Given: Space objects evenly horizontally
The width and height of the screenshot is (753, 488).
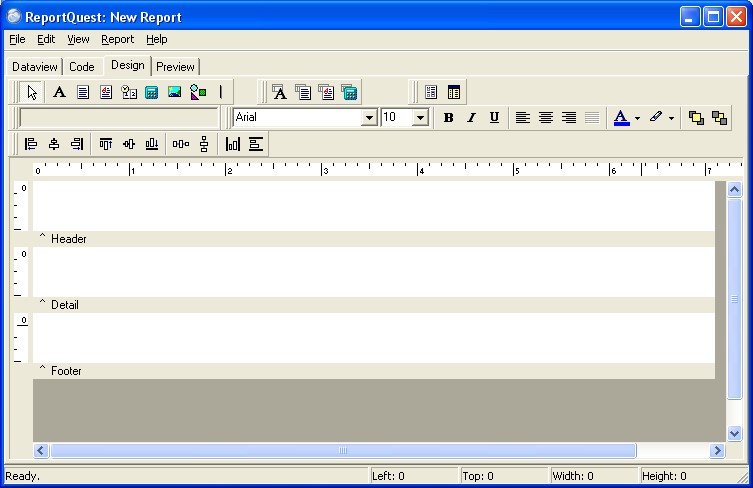Looking at the screenshot, I should (181, 144).
